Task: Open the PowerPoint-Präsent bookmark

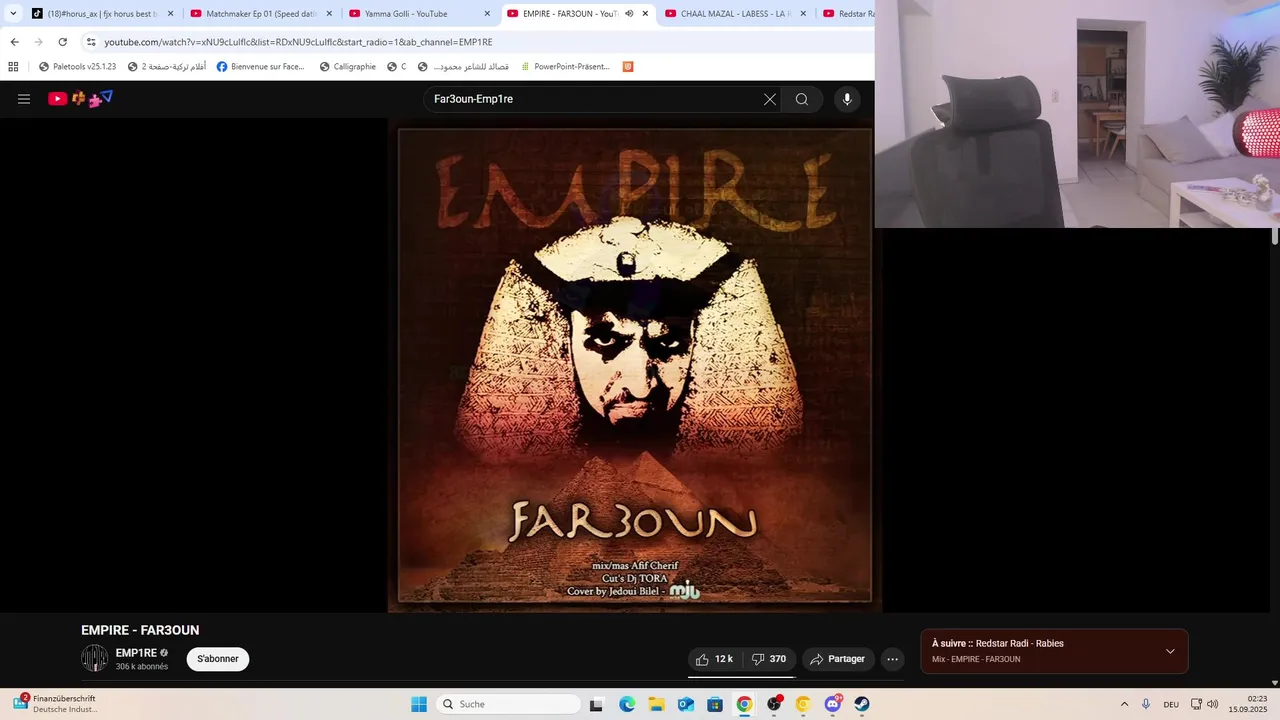Action: click(564, 67)
